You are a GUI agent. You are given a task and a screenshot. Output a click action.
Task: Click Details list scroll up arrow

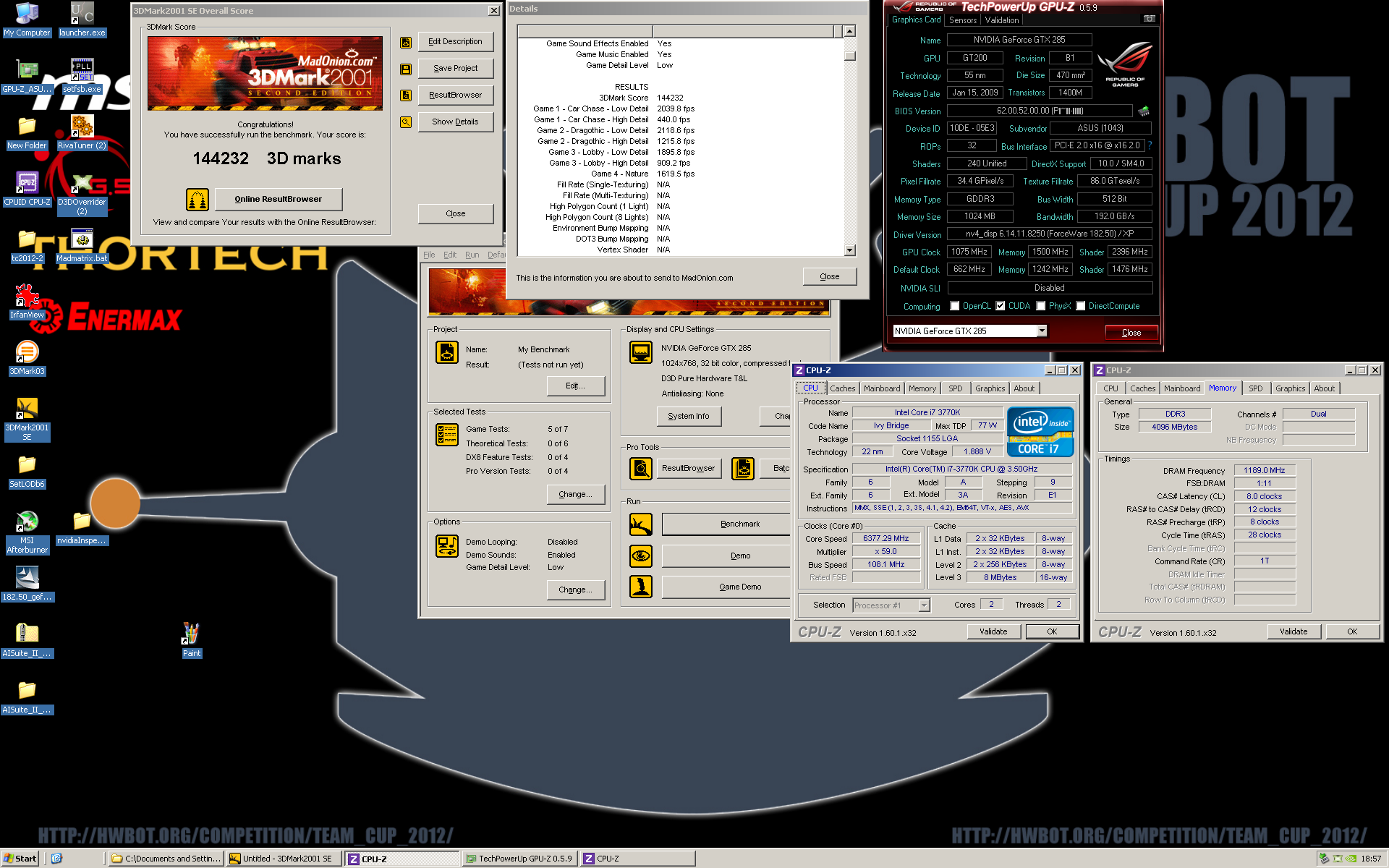(x=849, y=31)
